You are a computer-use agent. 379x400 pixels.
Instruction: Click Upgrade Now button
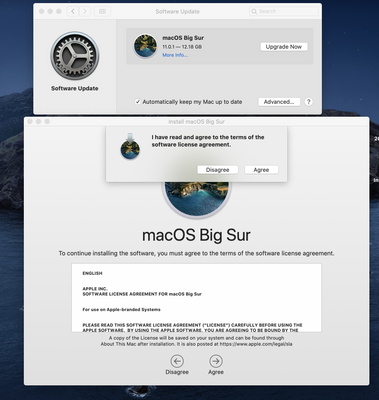point(284,47)
